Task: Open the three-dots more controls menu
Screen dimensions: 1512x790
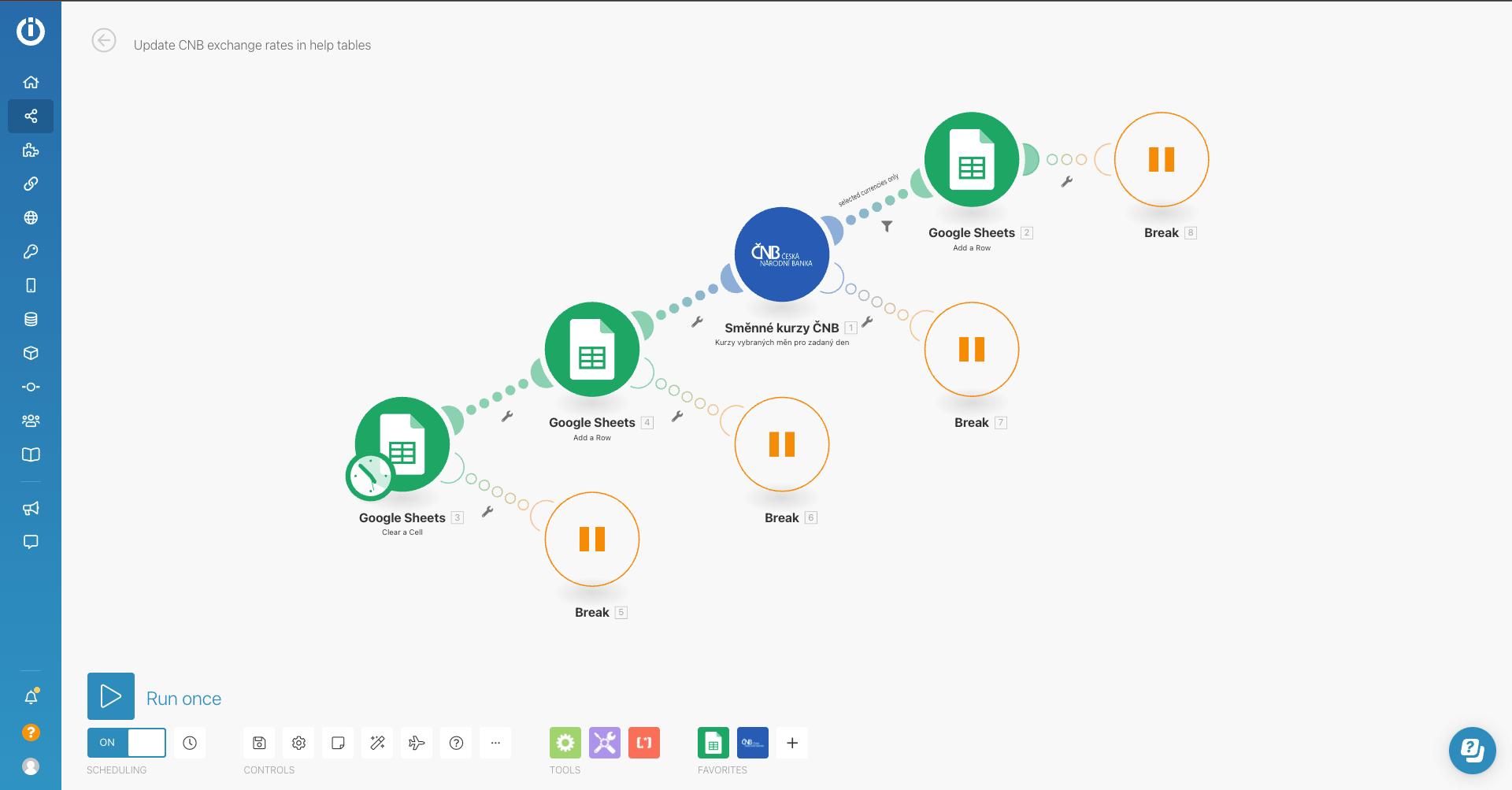Action: pos(495,743)
